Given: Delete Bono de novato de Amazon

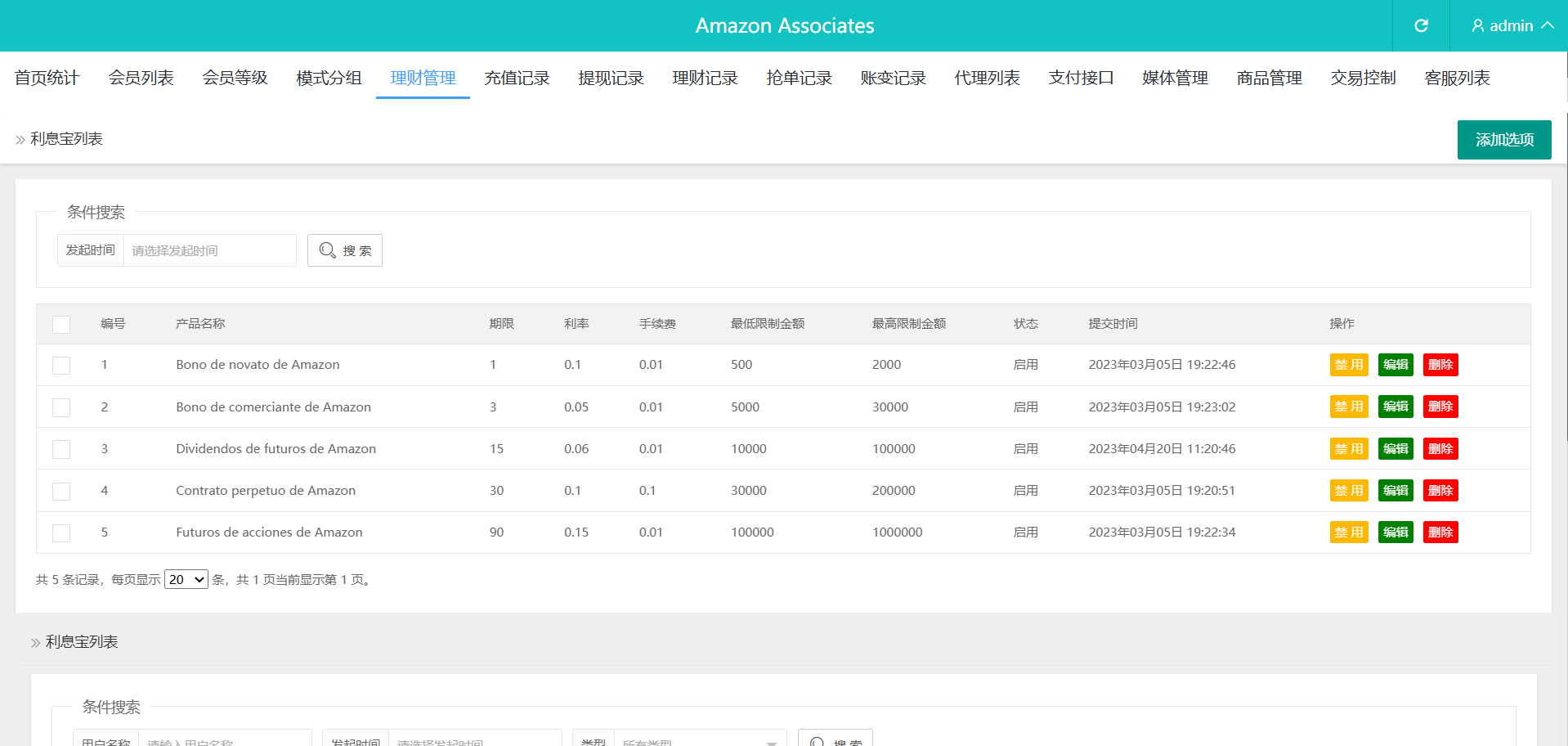Looking at the screenshot, I should coord(1440,365).
